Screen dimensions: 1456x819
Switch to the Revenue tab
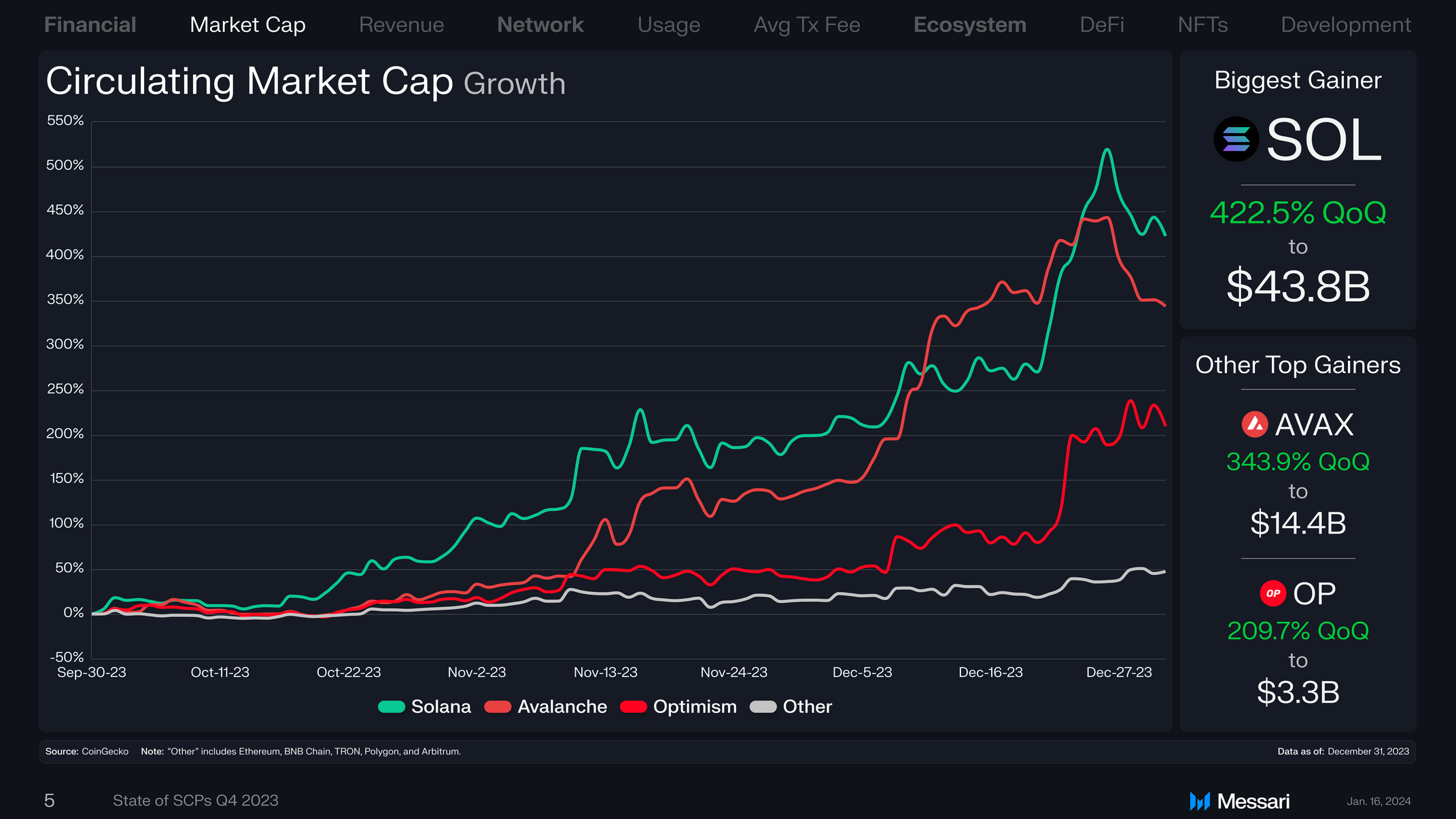(401, 25)
